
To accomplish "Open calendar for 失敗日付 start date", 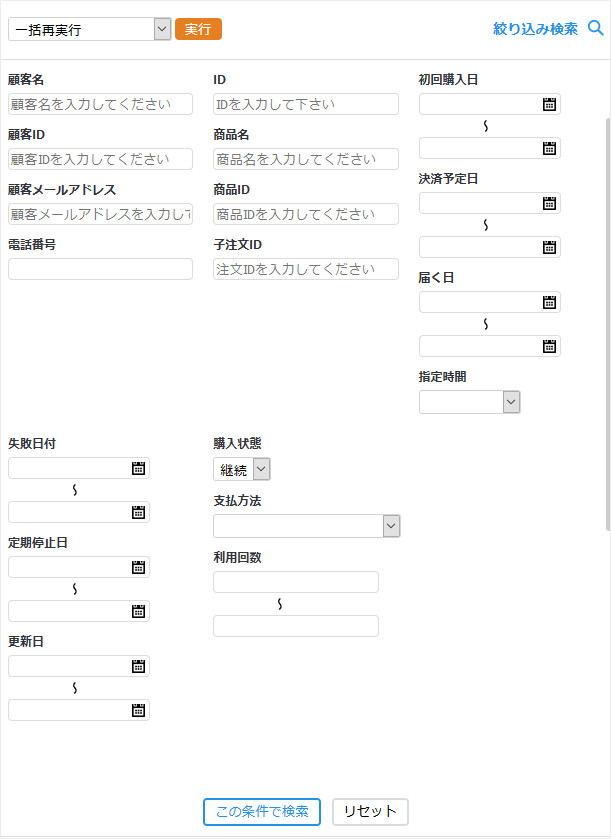I will (x=138, y=468).
